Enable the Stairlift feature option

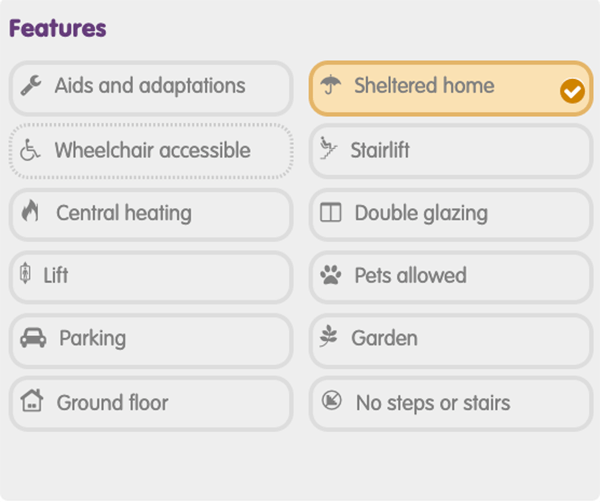pos(451,151)
